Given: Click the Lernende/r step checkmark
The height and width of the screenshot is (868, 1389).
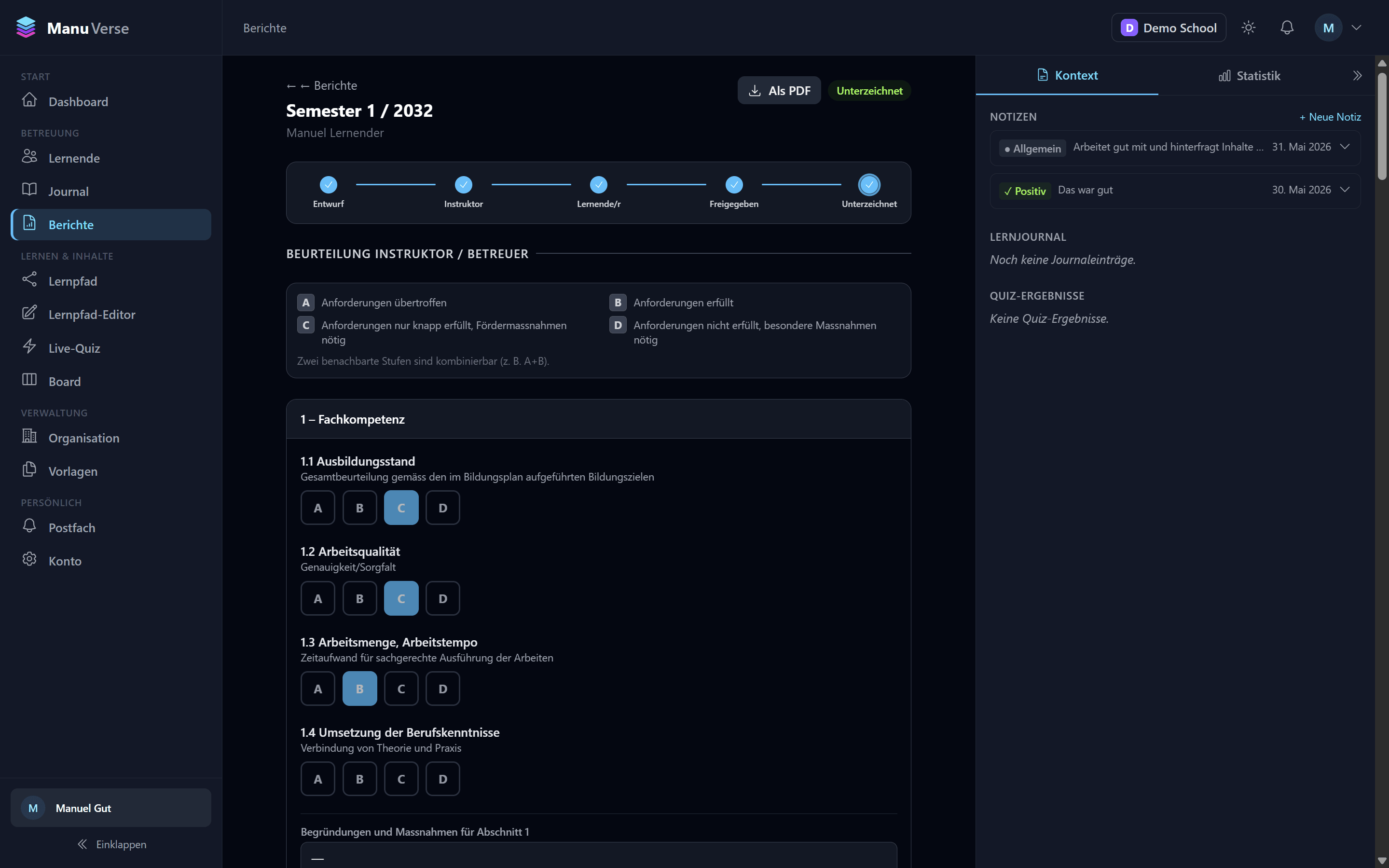Looking at the screenshot, I should tap(599, 185).
